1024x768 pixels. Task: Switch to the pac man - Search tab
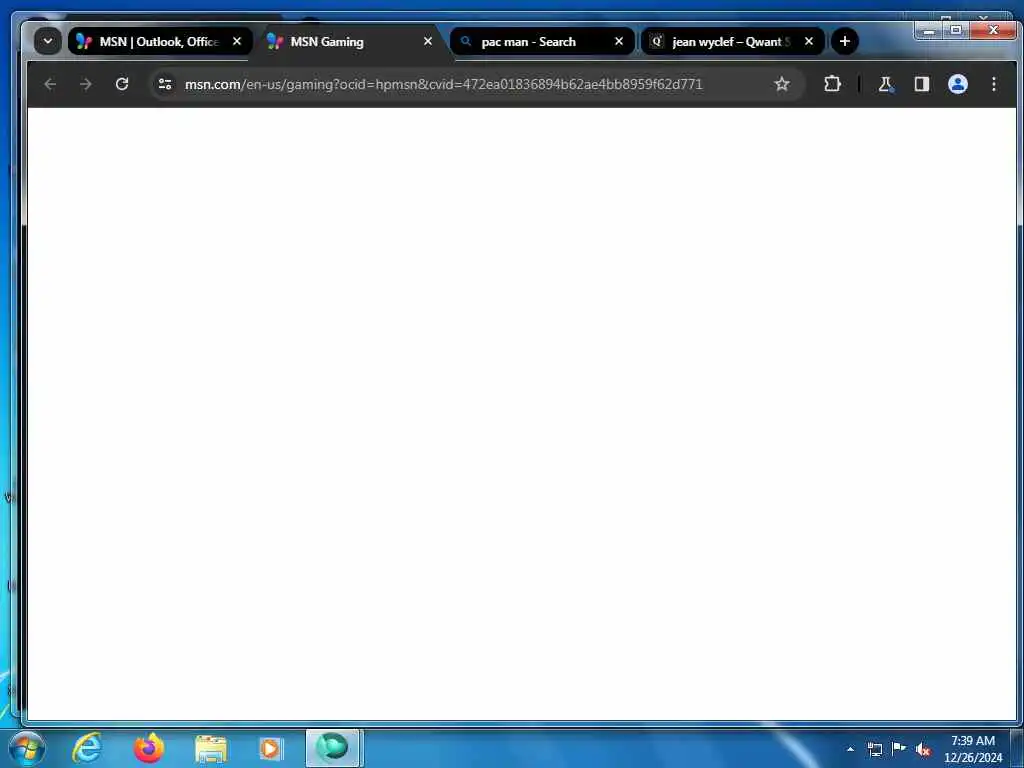(x=542, y=41)
